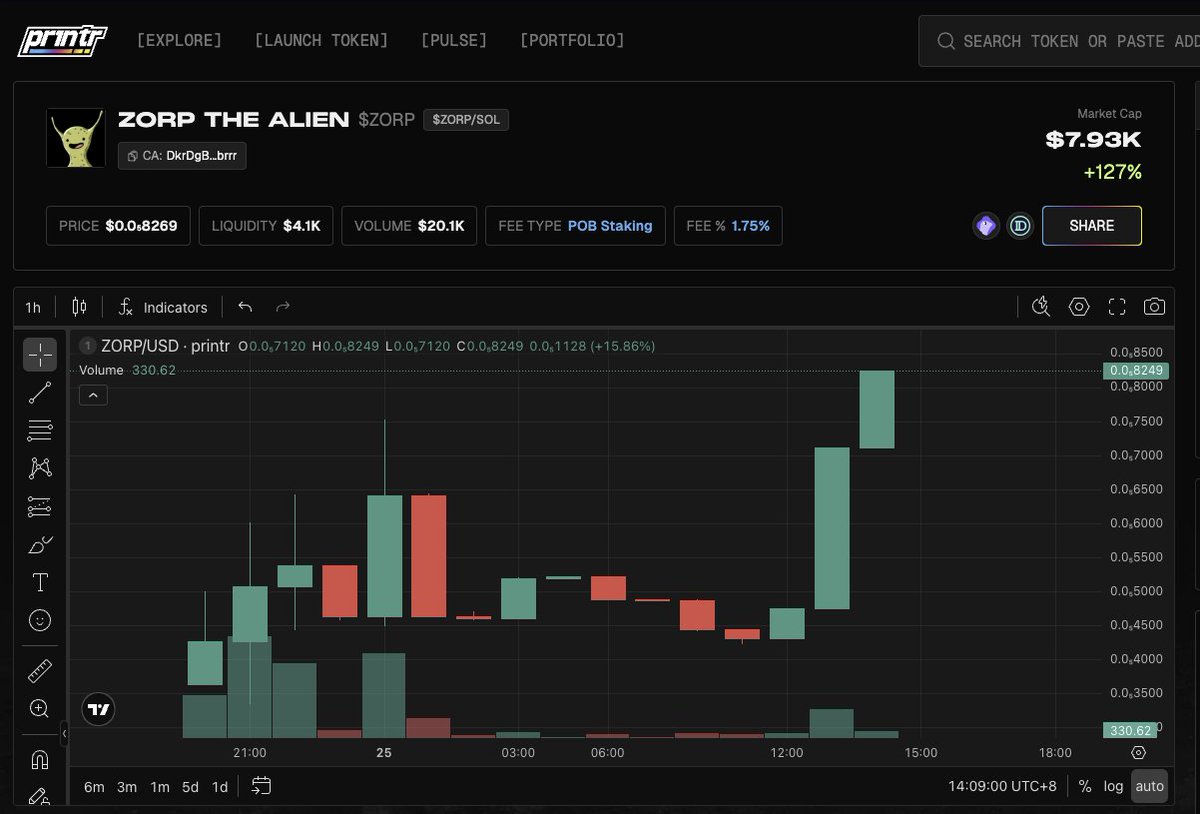Click the FEE % 1.75% stat
The height and width of the screenshot is (814, 1200).
click(x=728, y=226)
